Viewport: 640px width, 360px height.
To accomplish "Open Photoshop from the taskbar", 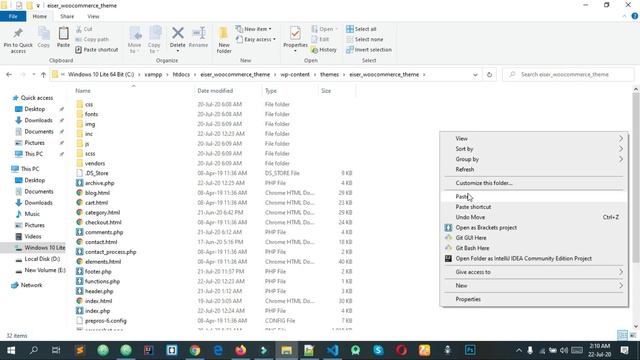I will [470, 350].
